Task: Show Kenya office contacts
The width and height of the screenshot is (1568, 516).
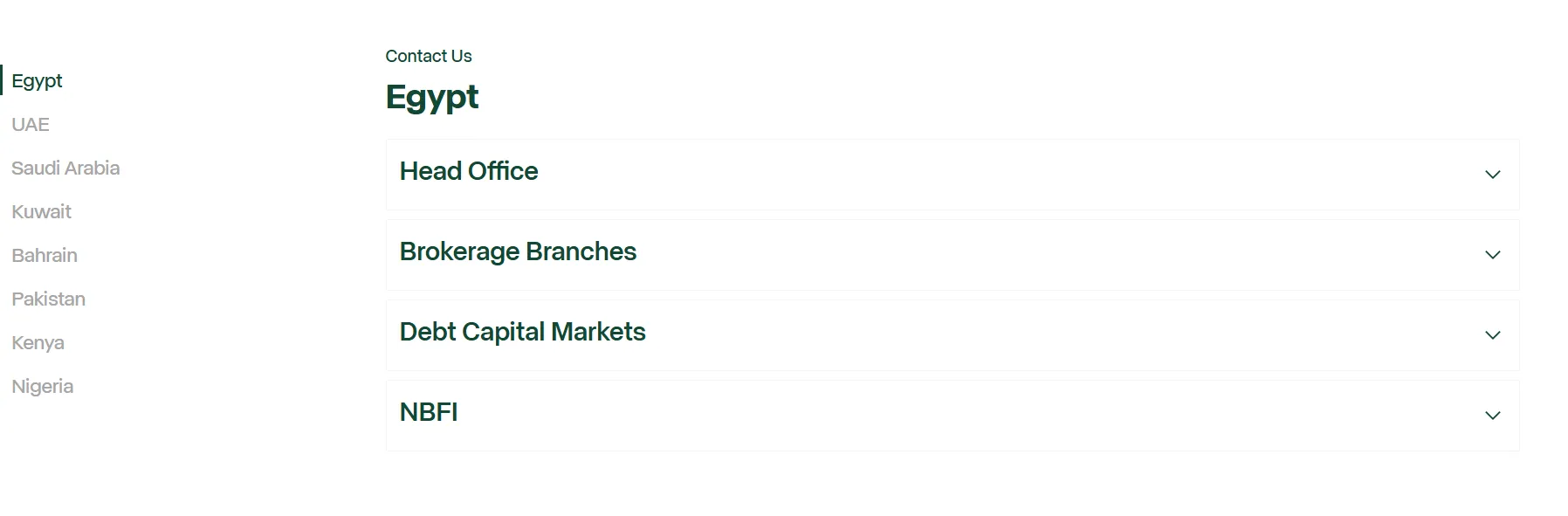Action: [38, 343]
